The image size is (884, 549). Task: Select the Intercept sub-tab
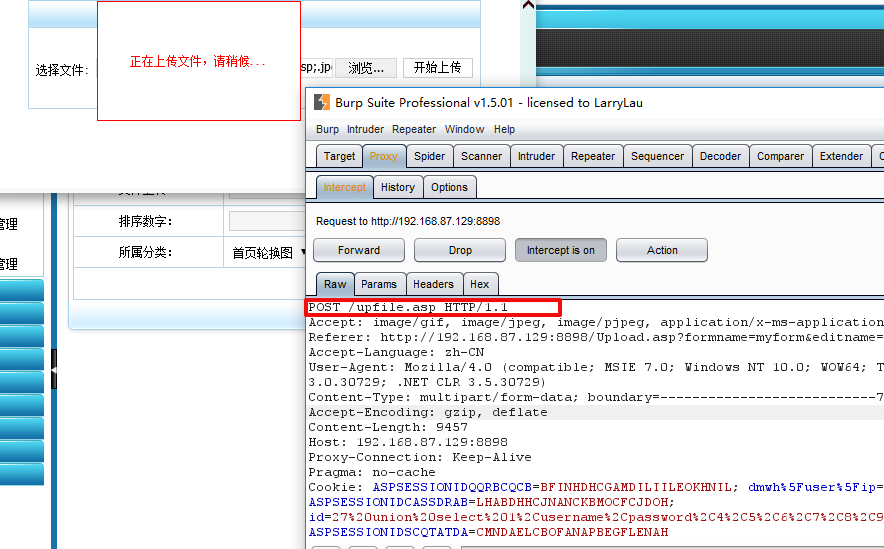pyautogui.click(x=344, y=187)
